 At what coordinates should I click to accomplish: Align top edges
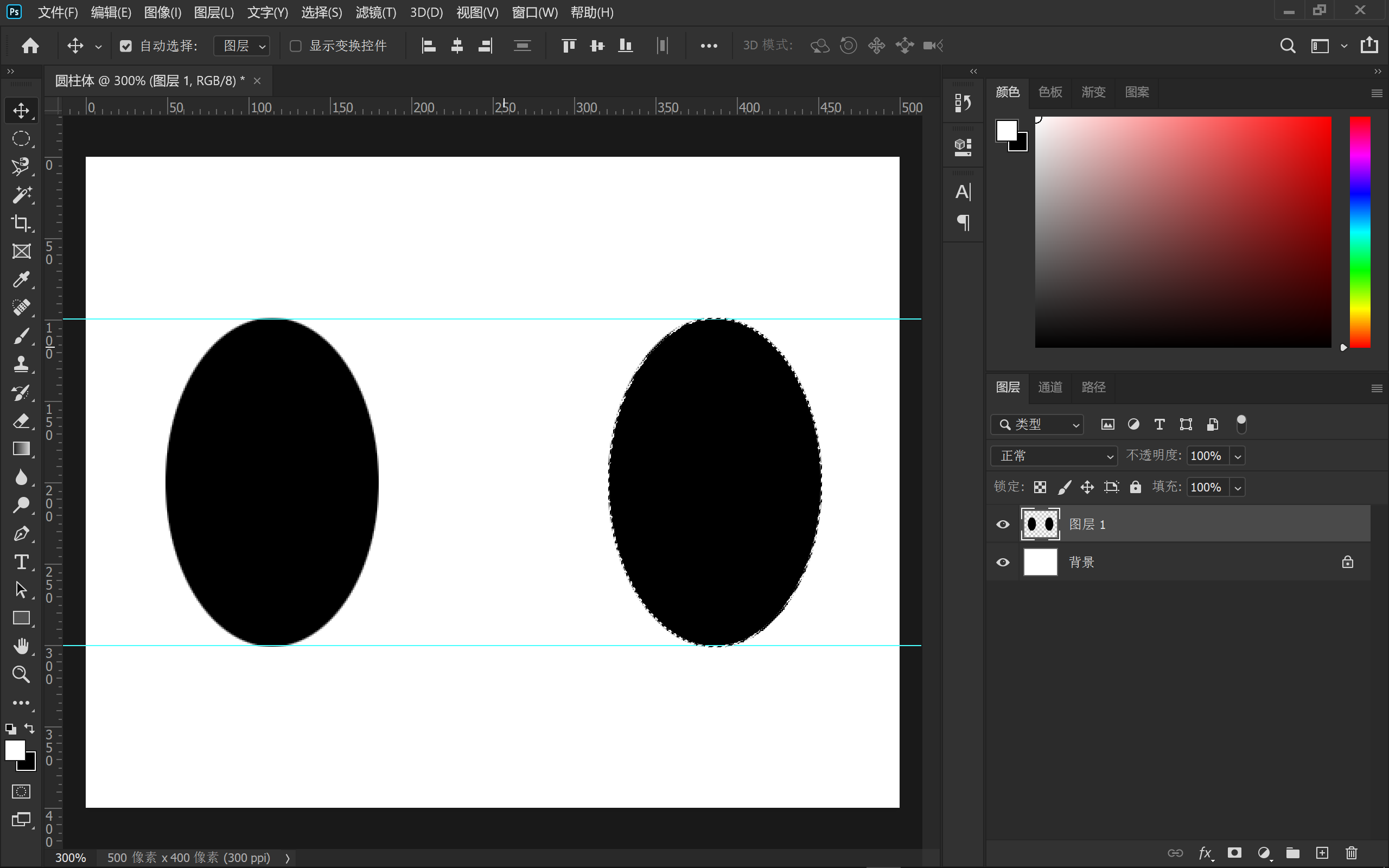(568, 46)
